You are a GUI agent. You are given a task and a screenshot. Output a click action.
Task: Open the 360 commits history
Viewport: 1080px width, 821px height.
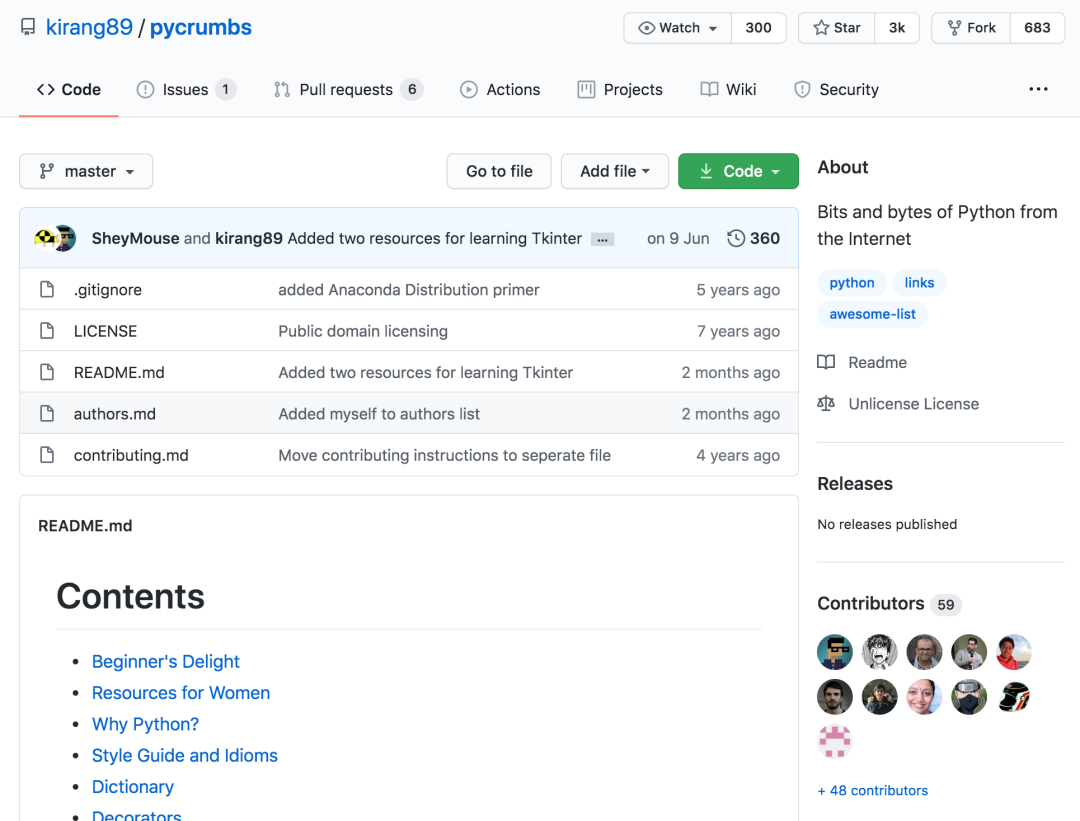tap(754, 238)
